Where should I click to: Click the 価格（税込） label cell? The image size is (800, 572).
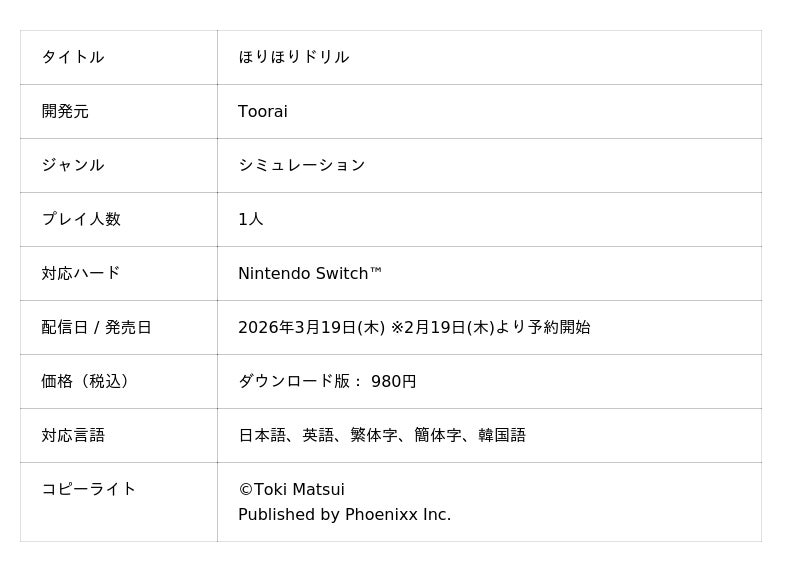pos(89,381)
